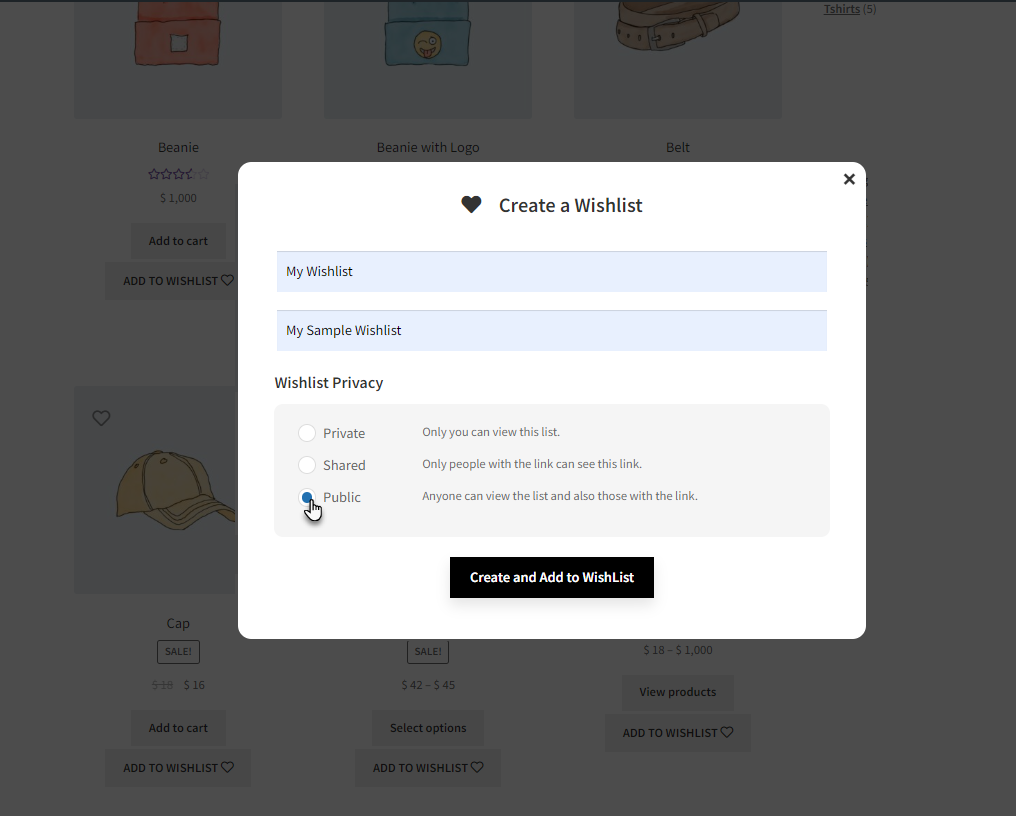
Task: Click the heart icon beside Create a Wishlist
Action: click(471, 205)
